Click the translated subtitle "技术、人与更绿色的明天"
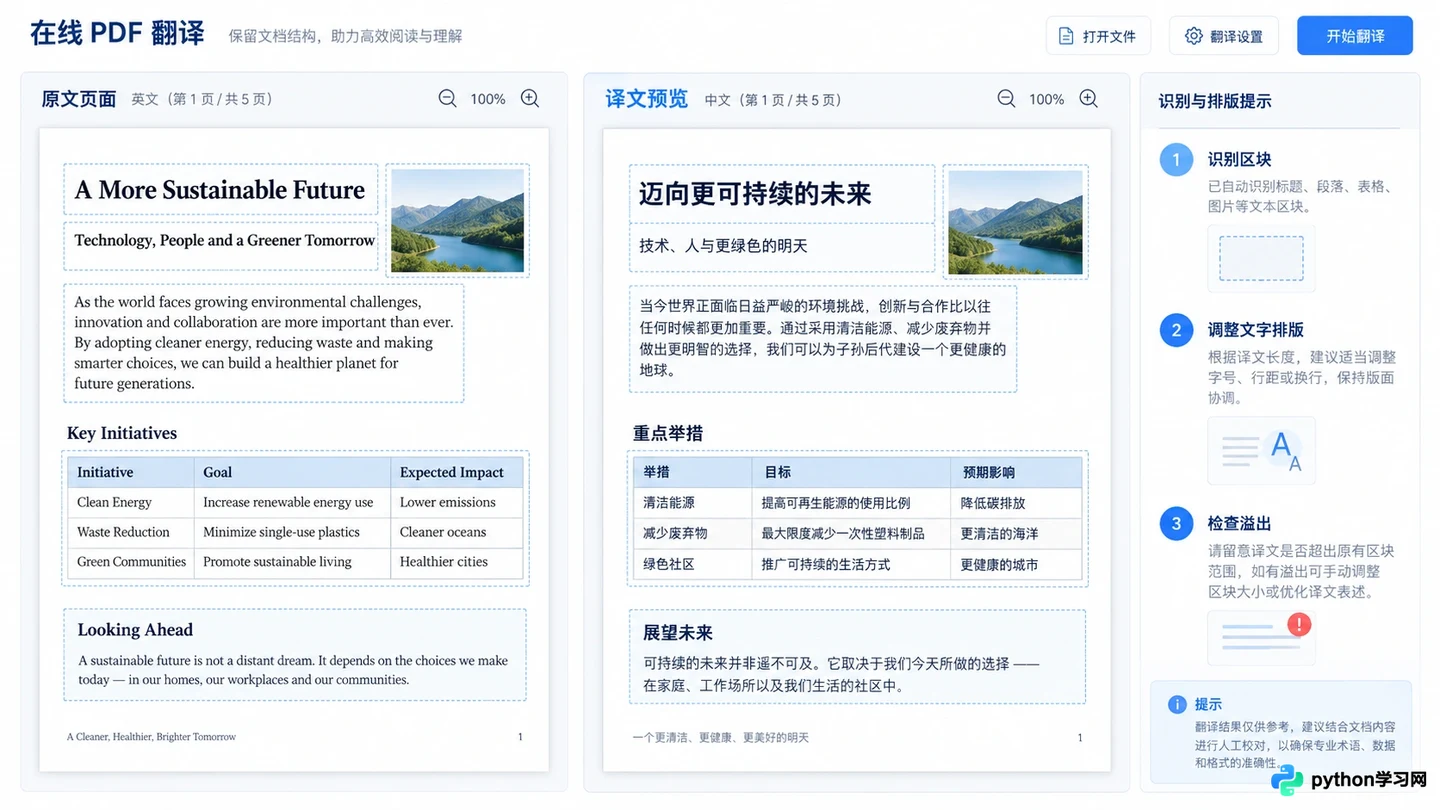The width and height of the screenshot is (1440, 810). [x=723, y=245]
